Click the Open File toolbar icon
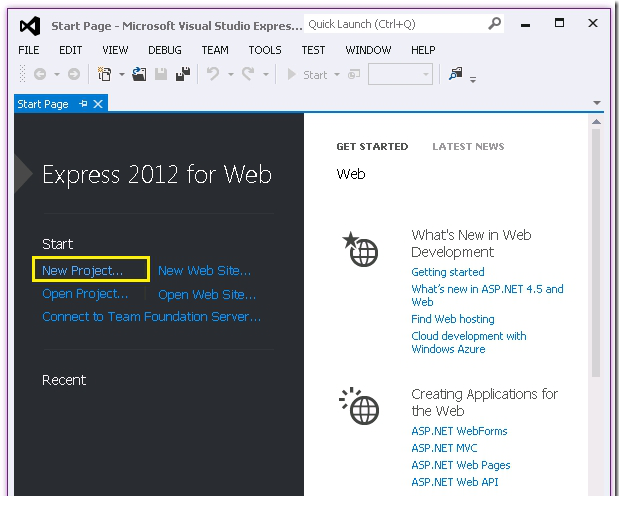 click(139, 74)
